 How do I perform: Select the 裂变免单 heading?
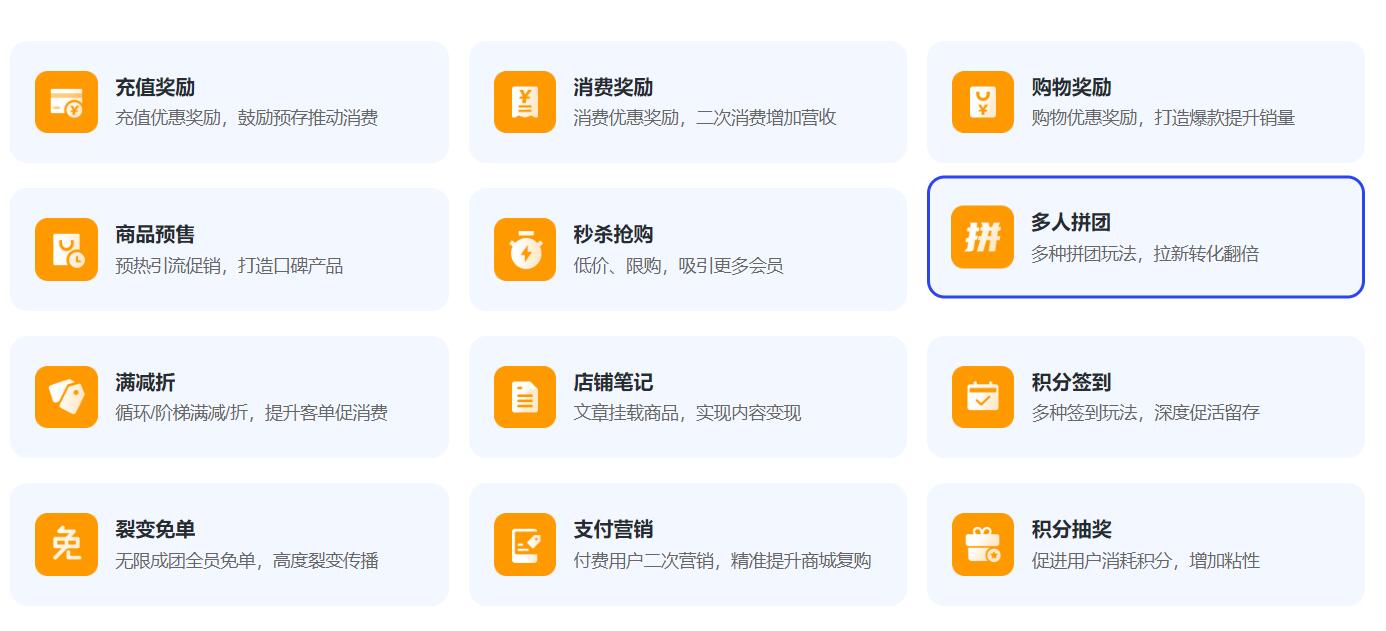[x=155, y=529]
